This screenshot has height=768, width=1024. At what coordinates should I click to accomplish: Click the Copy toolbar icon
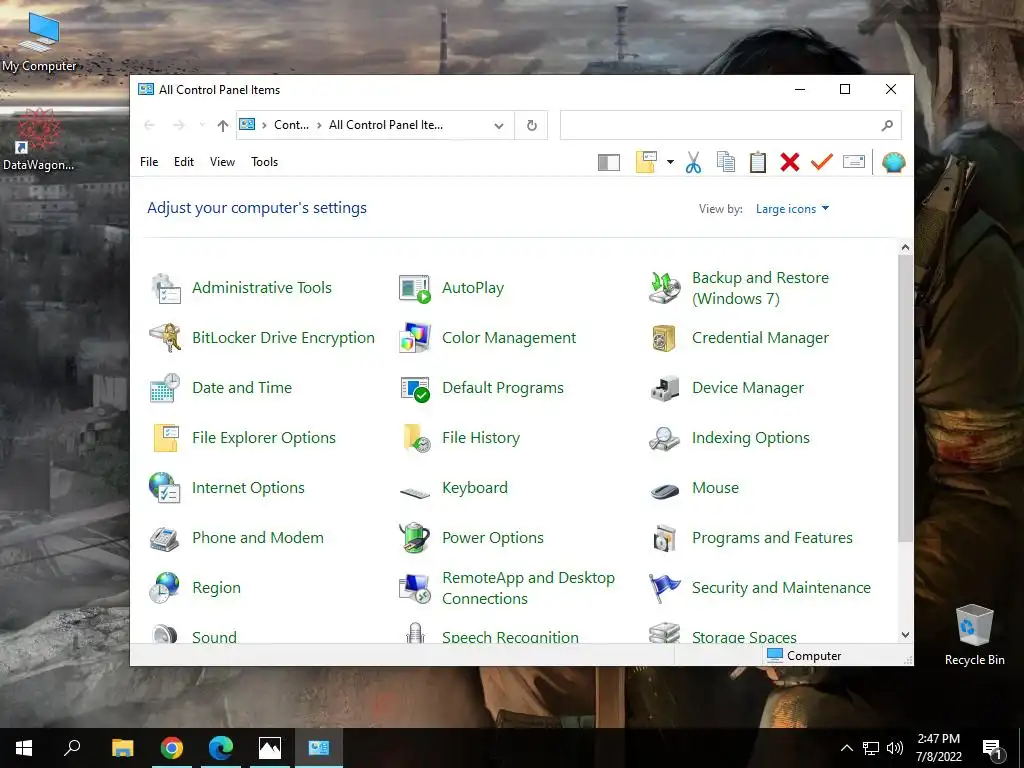(x=726, y=162)
